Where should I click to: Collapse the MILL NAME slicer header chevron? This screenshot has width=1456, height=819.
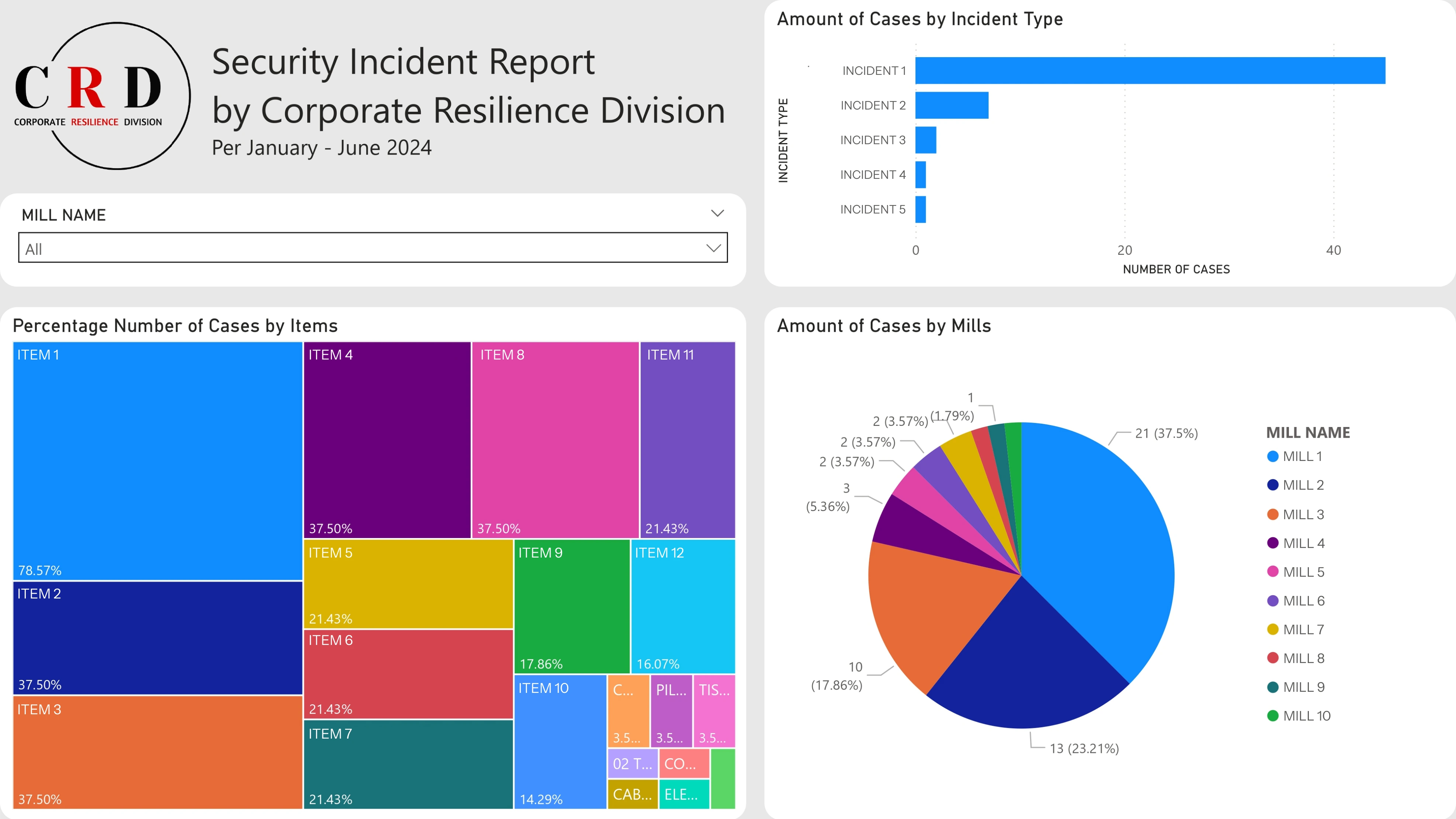pos(717,213)
